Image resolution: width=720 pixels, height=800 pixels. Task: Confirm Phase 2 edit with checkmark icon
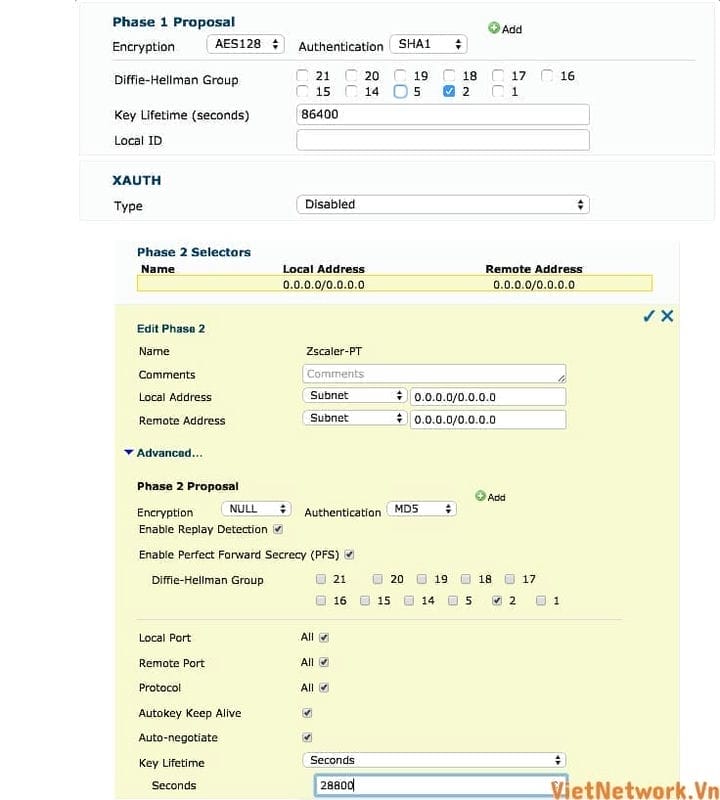648,316
